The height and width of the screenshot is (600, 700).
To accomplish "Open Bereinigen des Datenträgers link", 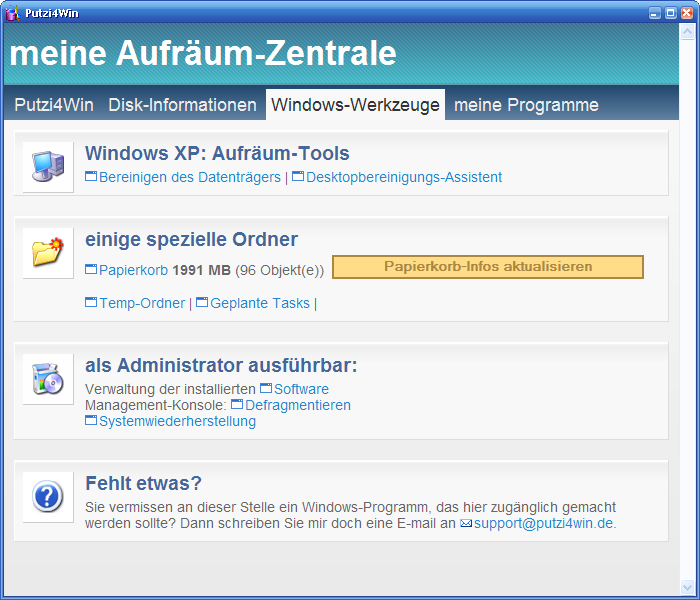I will [x=183, y=177].
